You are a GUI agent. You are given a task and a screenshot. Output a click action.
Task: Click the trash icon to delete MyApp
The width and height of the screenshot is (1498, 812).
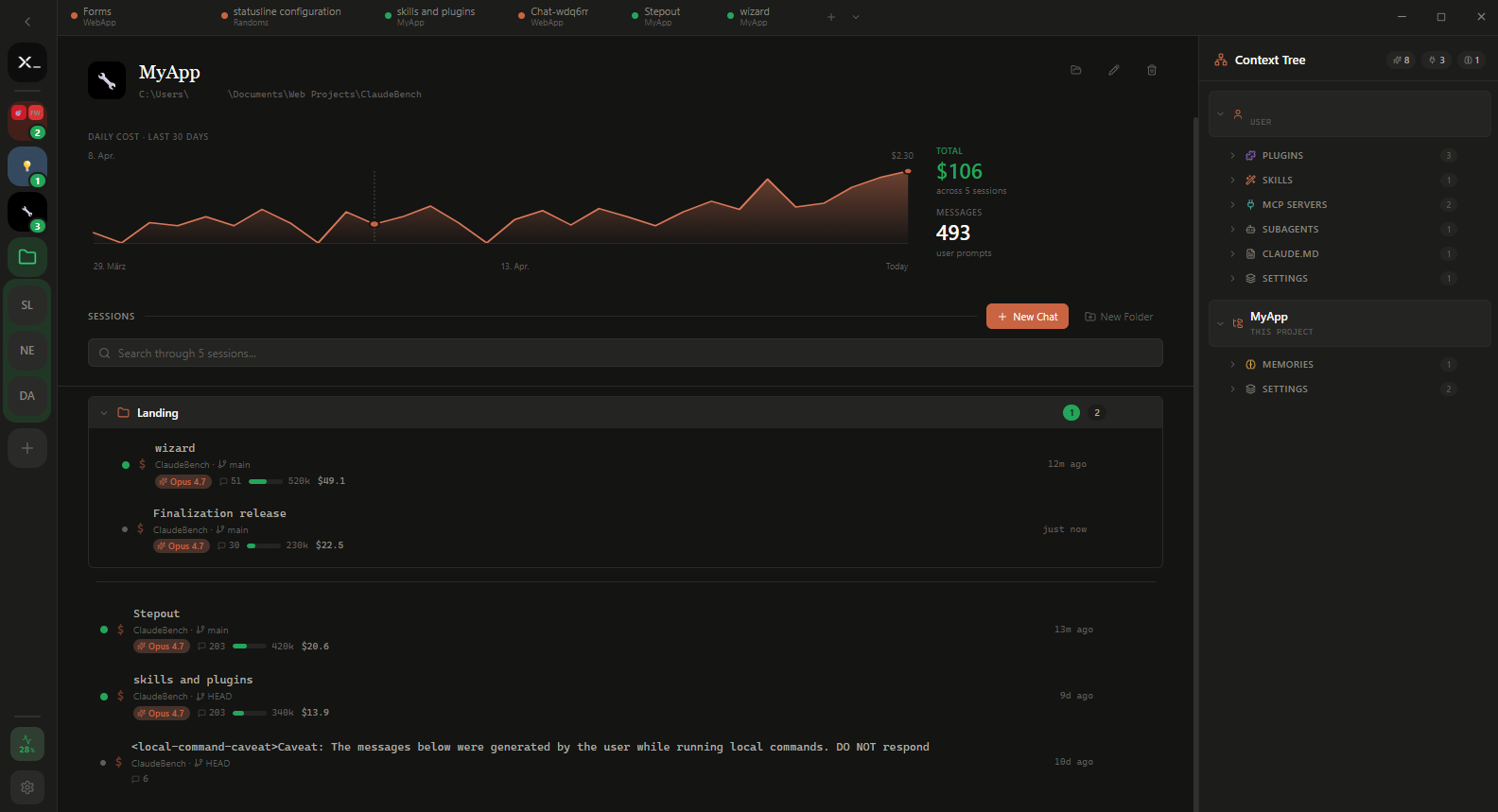point(1152,70)
